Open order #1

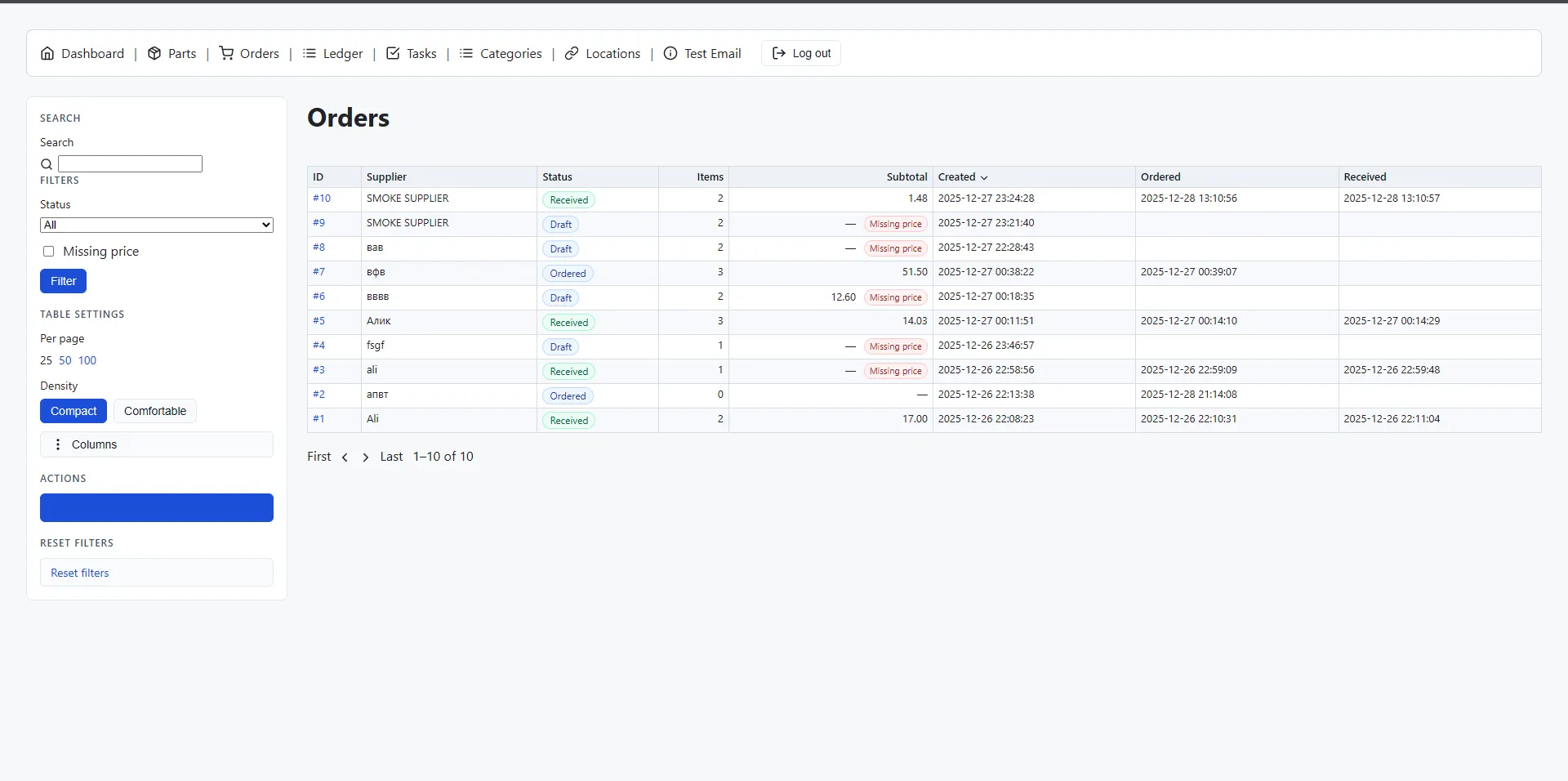318,419
